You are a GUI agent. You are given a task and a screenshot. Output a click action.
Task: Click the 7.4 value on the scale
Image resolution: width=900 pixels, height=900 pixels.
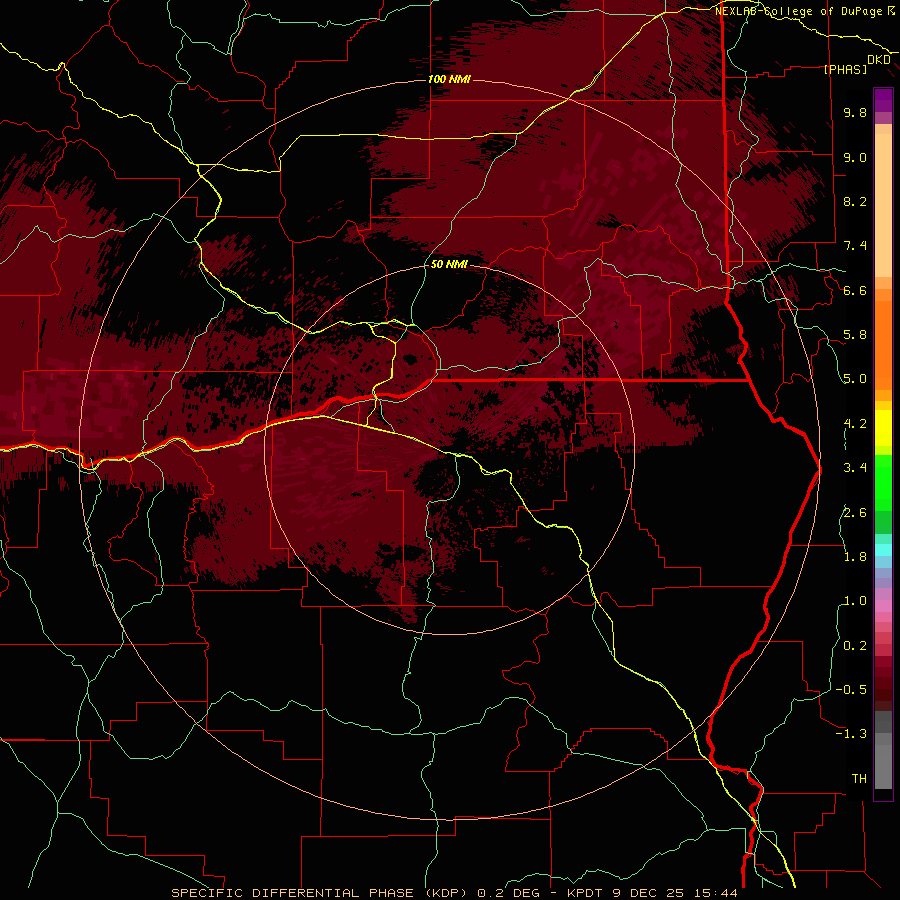point(855,246)
